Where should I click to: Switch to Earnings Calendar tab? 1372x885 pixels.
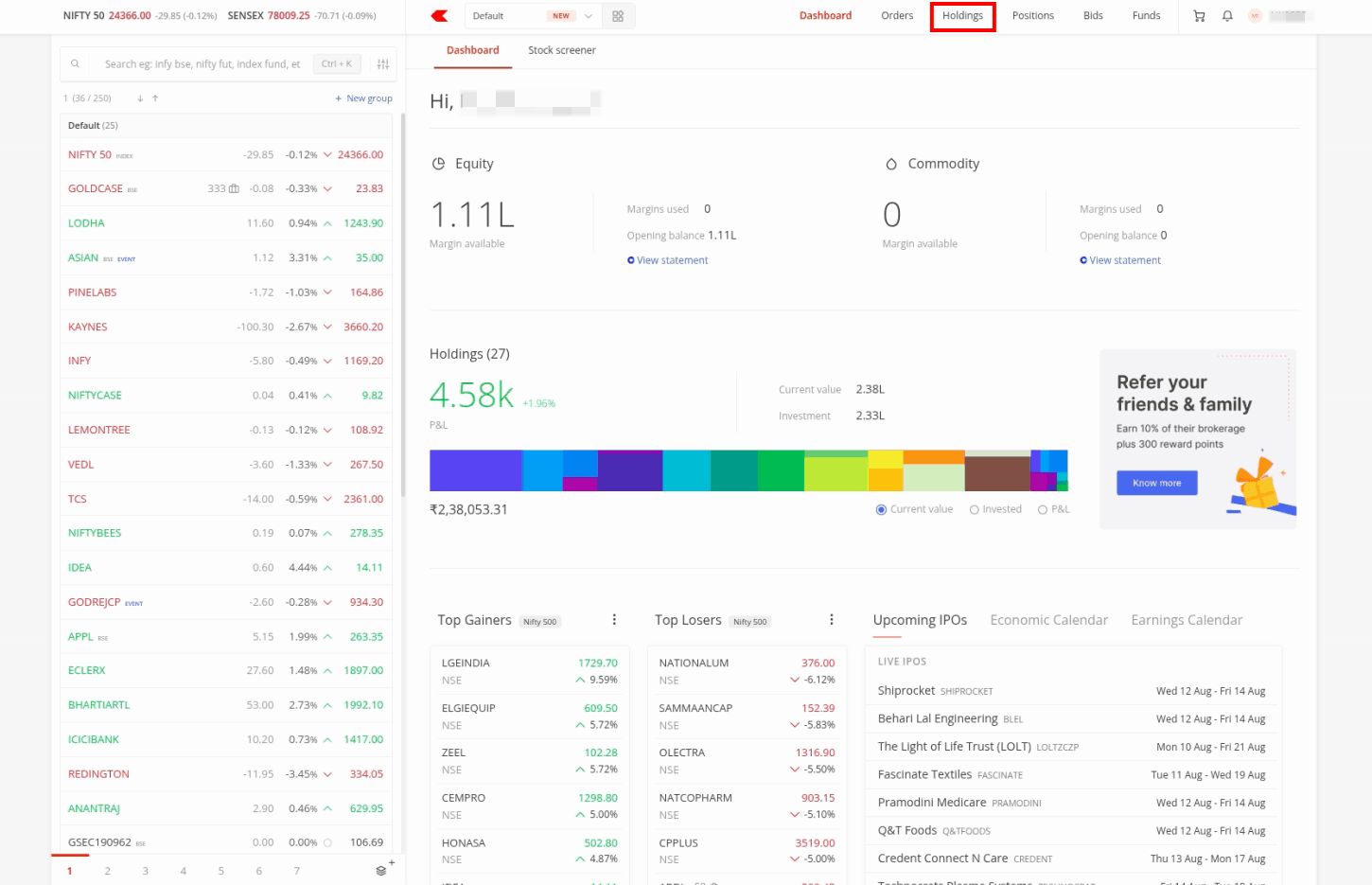click(x=1187, y=620)
